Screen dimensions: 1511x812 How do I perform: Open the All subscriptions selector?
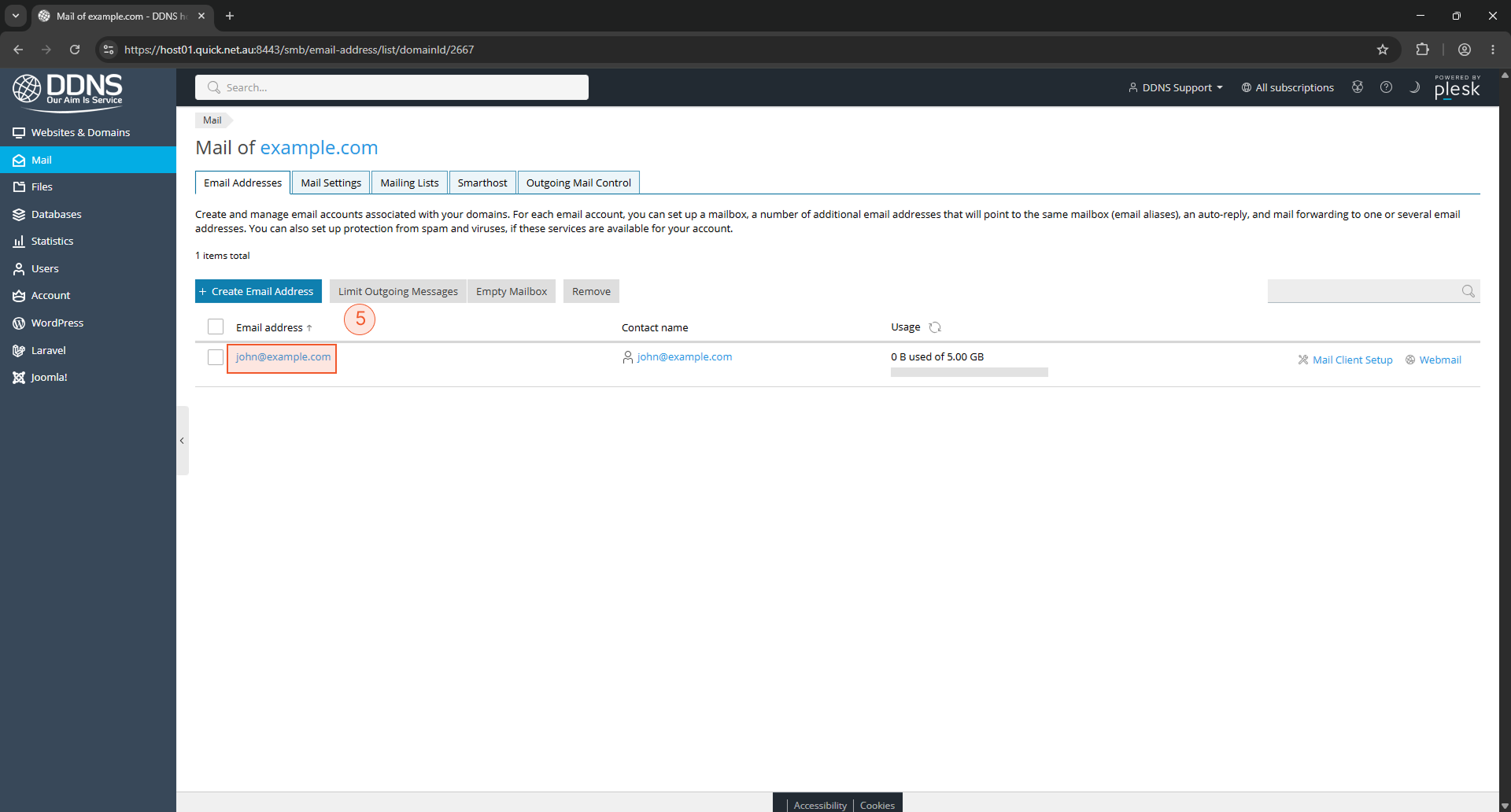[1287, 87]
